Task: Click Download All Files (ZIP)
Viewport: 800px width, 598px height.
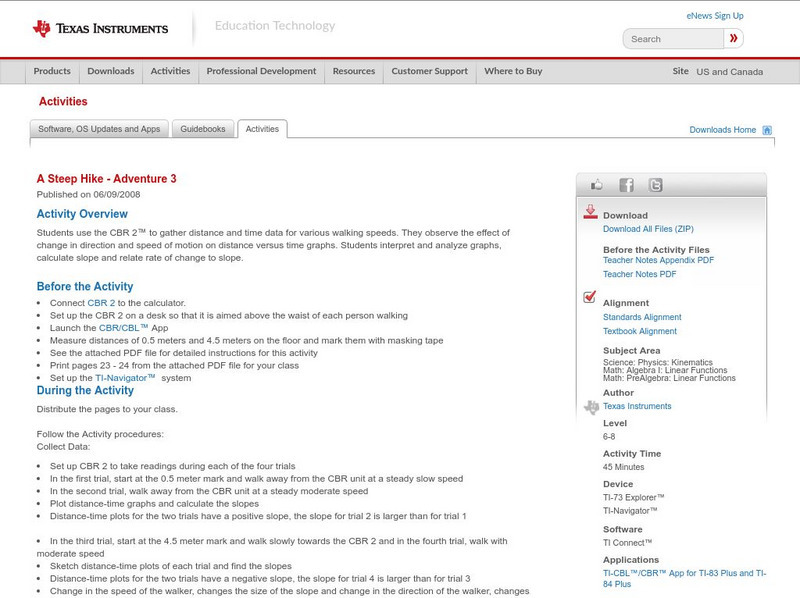Action: 648,229
